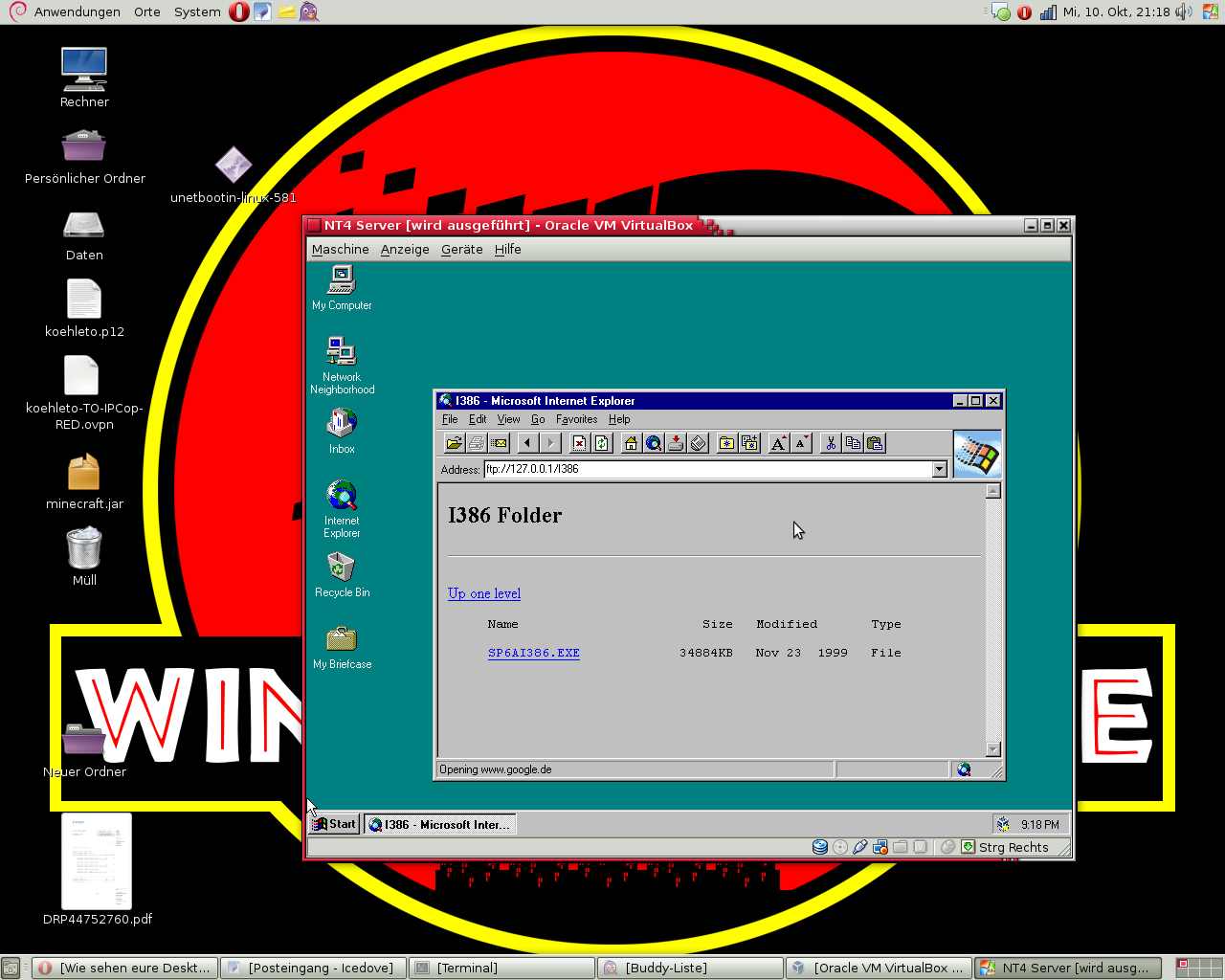Screen dimensions: 1225x980
Task: Click the larger font size icon
Action: pyautogui.click(x=779, y=443)
